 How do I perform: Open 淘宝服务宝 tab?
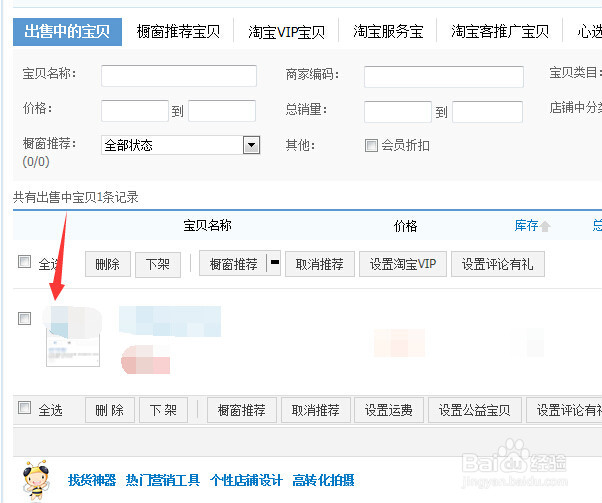click(x=388, y=31)
